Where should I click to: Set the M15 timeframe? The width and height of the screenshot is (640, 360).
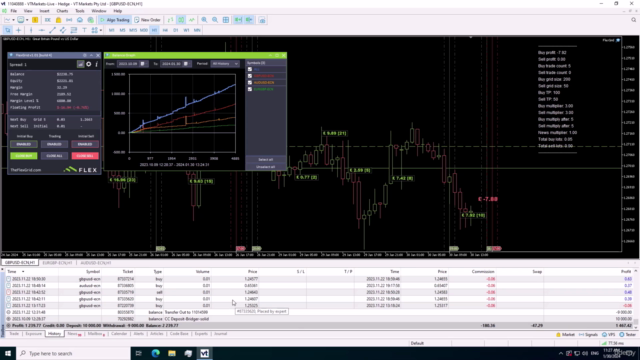(133, 30)
